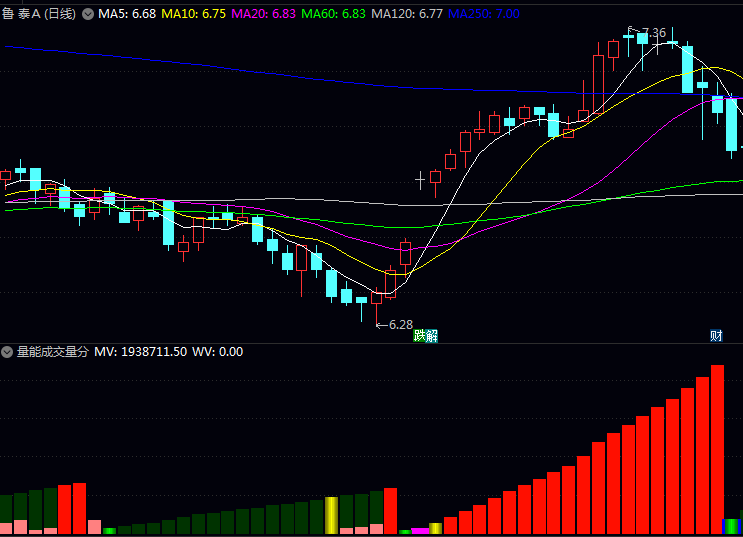Click the green MA60: 6.83 legend label

[x=333, y=14]
